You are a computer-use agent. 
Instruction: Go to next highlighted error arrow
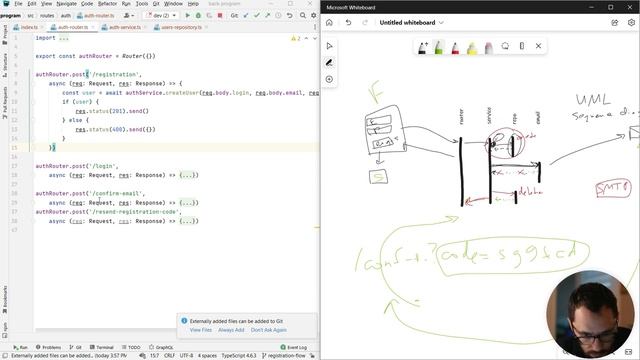click(315, 38)
